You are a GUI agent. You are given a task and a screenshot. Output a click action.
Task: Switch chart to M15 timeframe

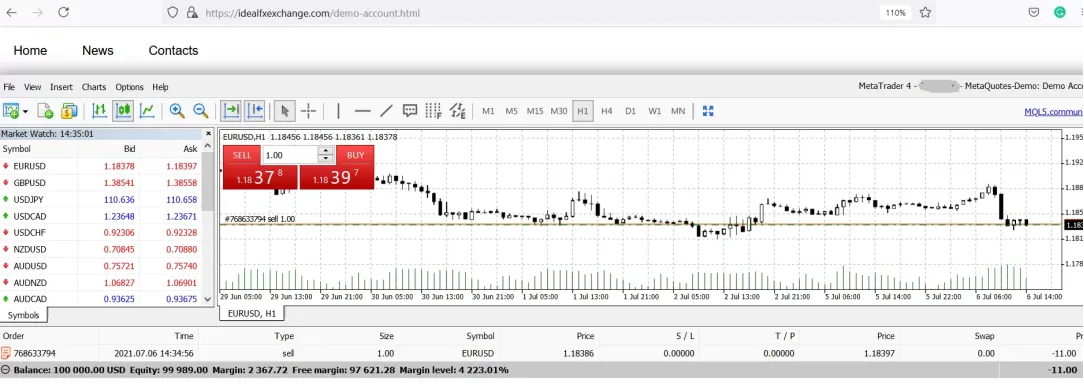[x=535, y=111]
